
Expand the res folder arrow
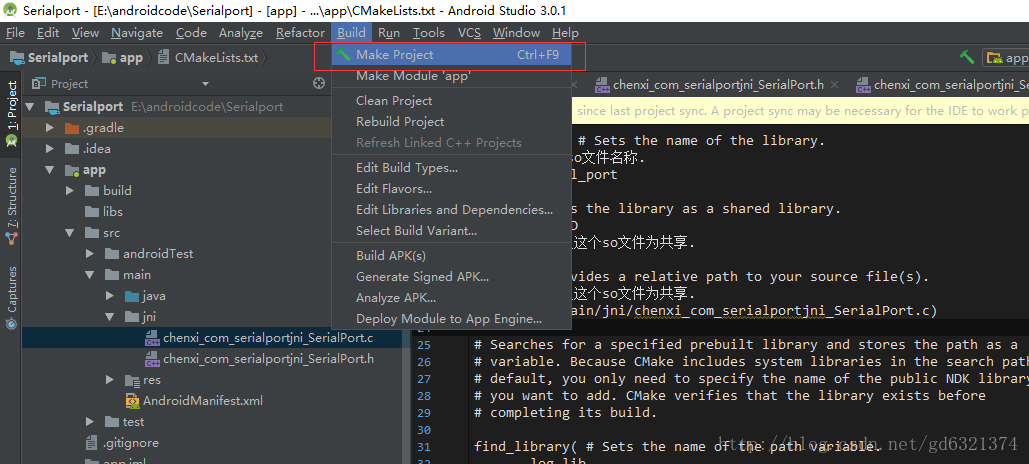click(x=110, y=379)
